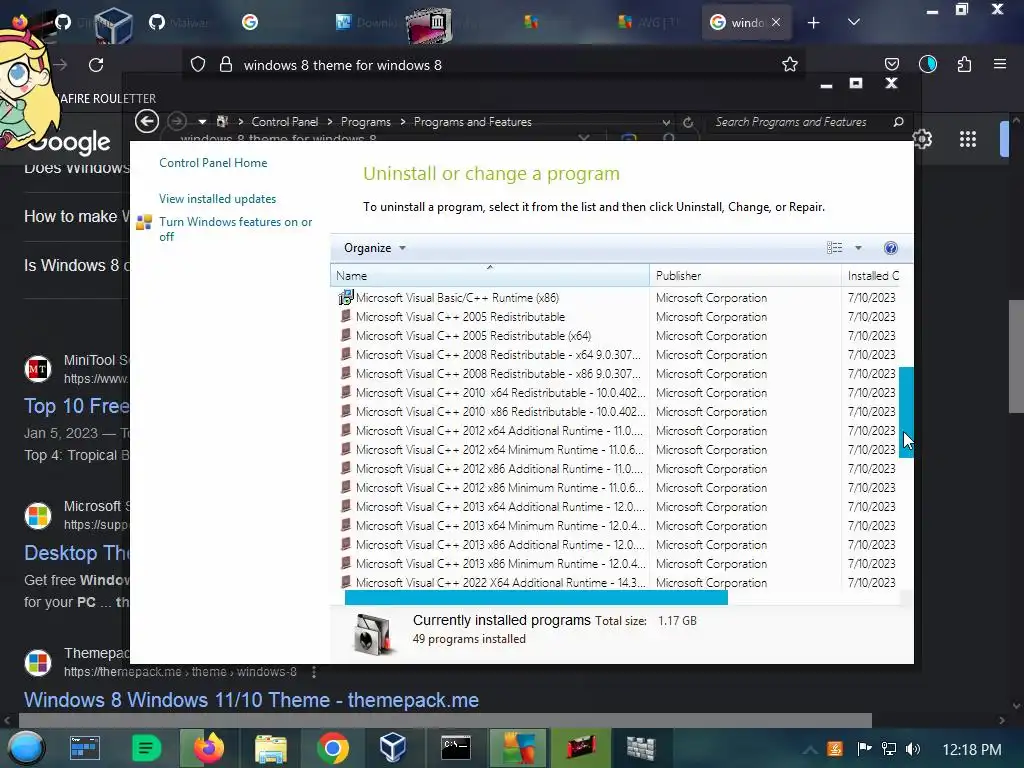The height and width of the screenshot is (768, 1024).
Task: Bookmark this page with the star icon
Action: pyautogui.click(x=790, y=64)
